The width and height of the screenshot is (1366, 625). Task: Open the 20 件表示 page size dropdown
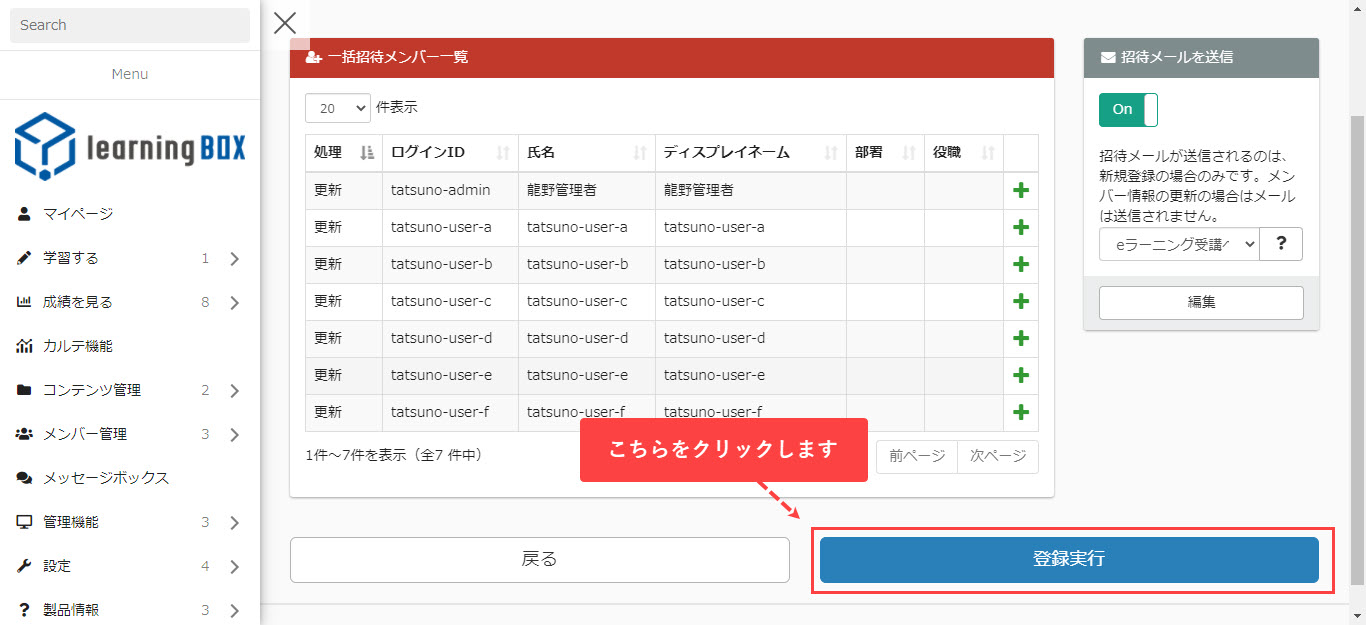(x=337, y=108)
